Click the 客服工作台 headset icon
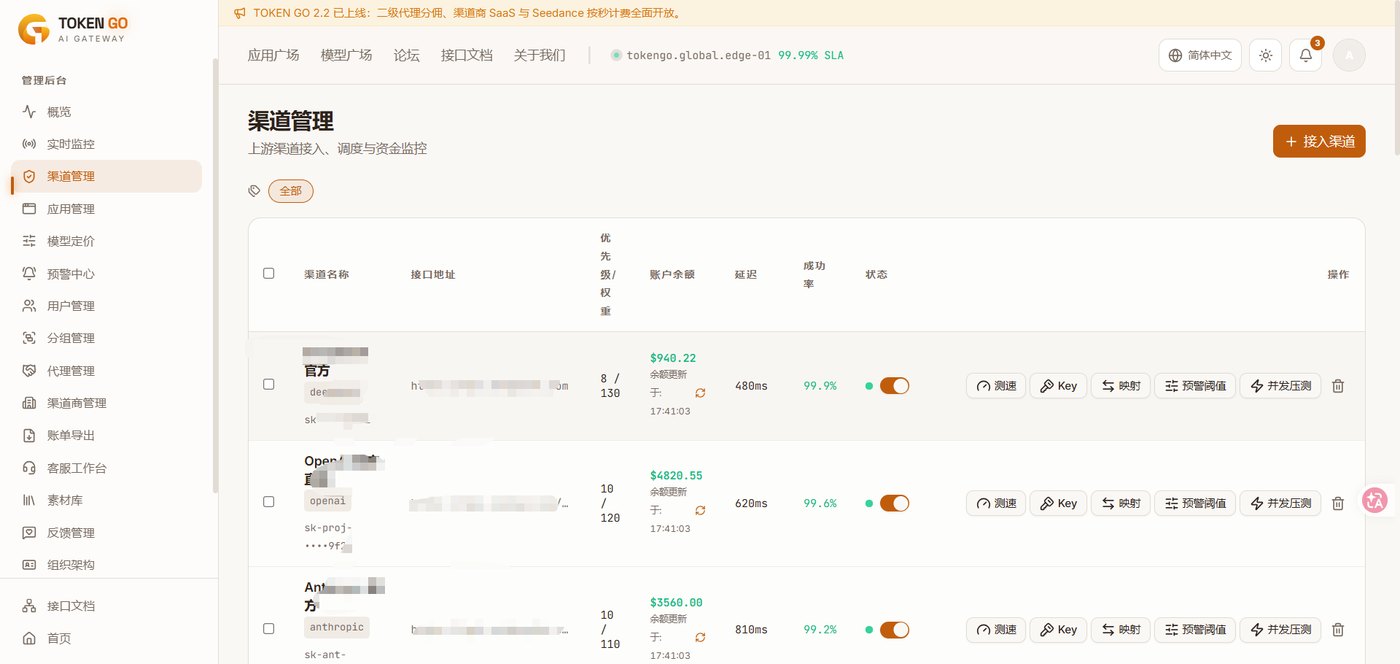 29,468
